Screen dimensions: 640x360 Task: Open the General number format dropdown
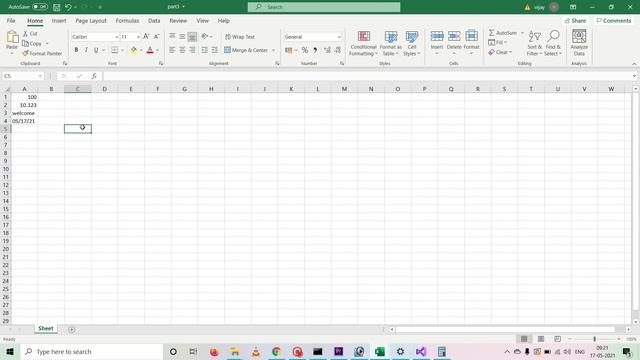(339, 37)
